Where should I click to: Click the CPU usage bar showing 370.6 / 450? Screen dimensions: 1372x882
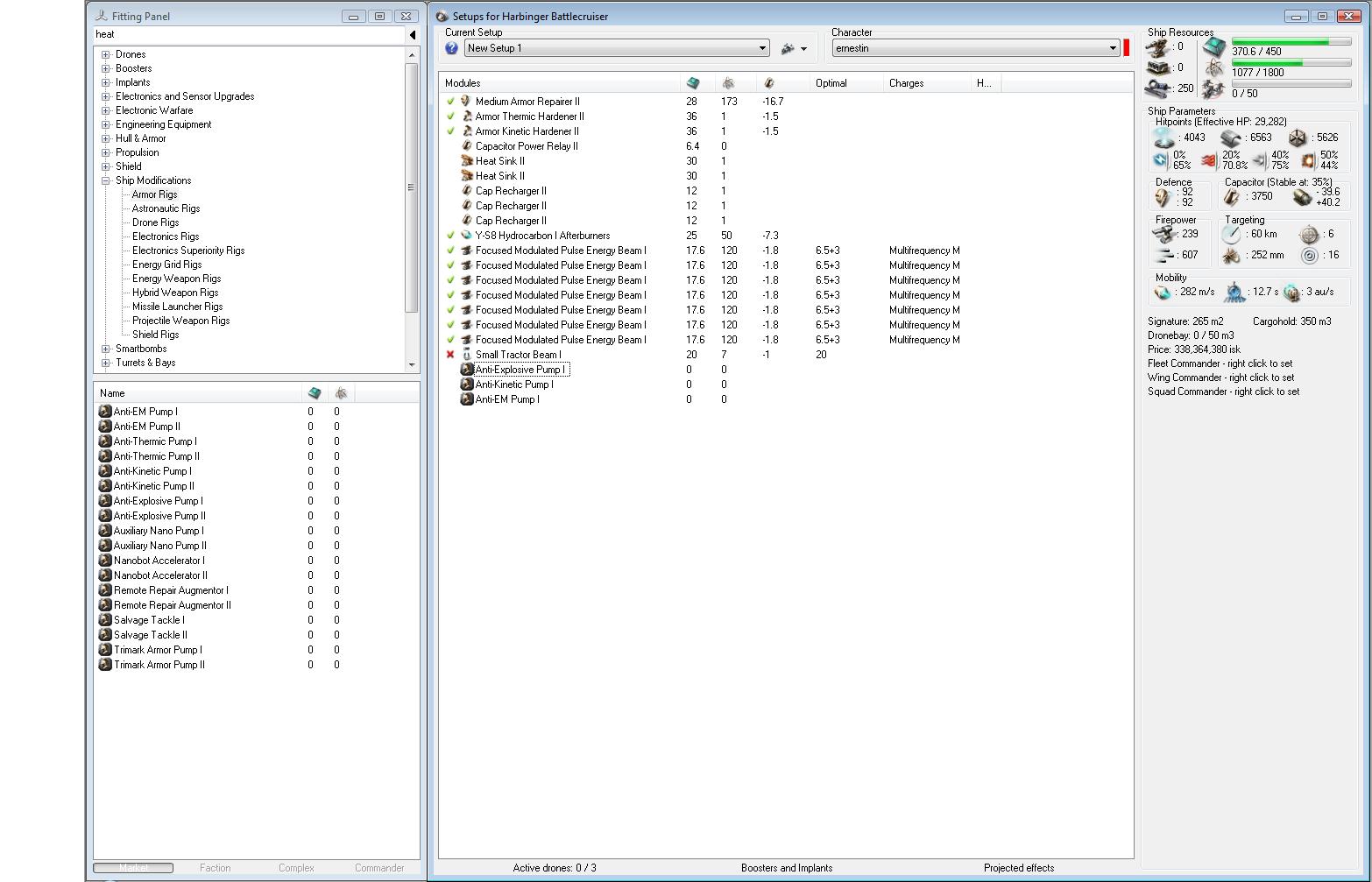tap(1290, 42)
